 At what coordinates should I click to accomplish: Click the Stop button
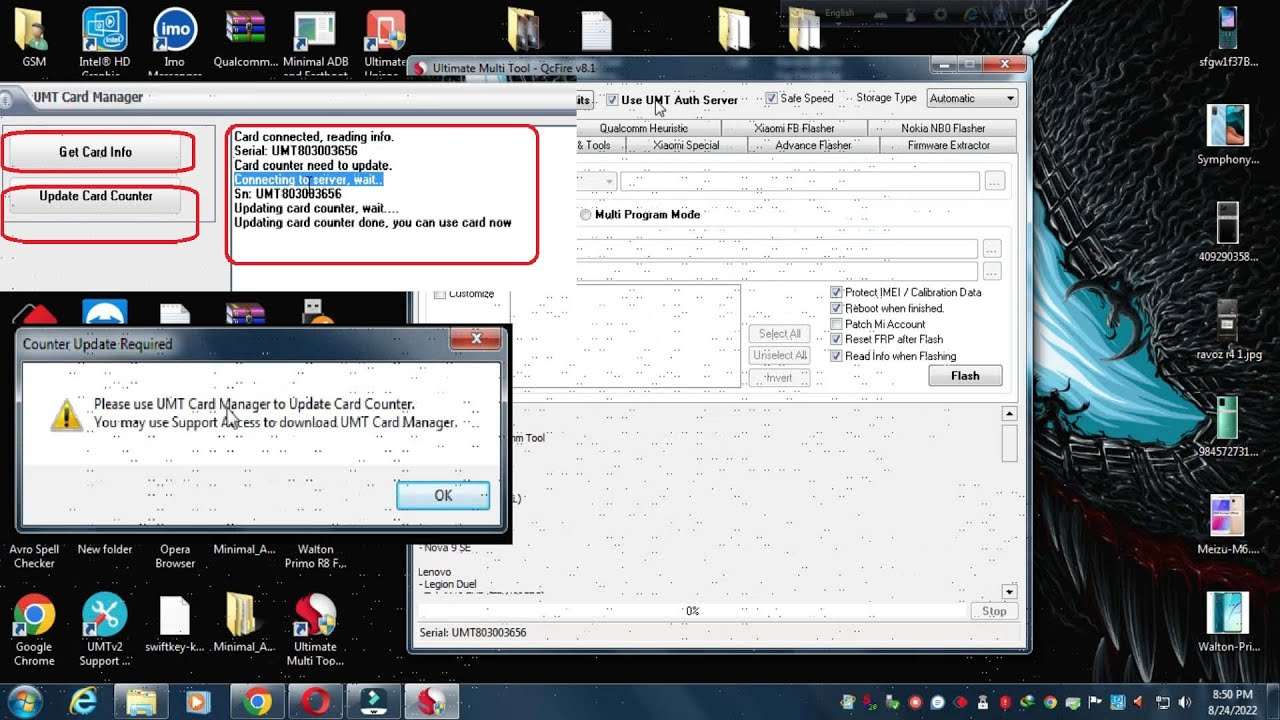click(x=994, y=611)
